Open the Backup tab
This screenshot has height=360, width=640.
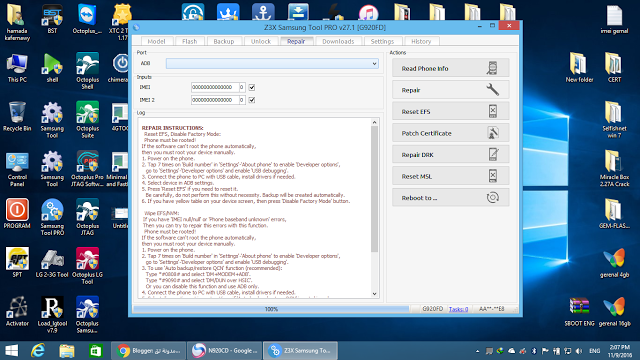click(x=224, y=41)
